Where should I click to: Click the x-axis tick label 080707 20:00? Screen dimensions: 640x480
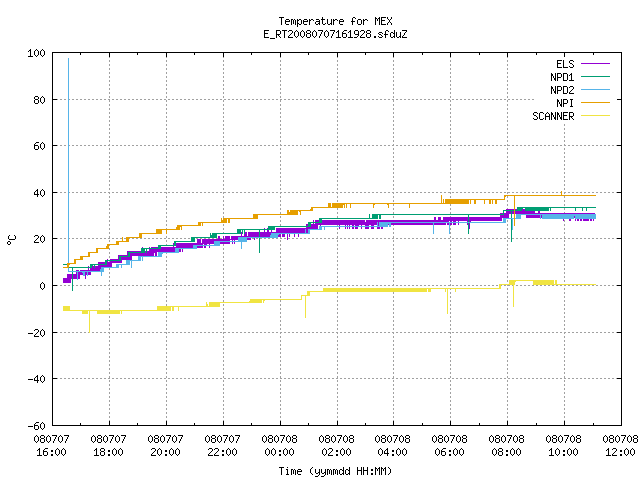[165, 446]
